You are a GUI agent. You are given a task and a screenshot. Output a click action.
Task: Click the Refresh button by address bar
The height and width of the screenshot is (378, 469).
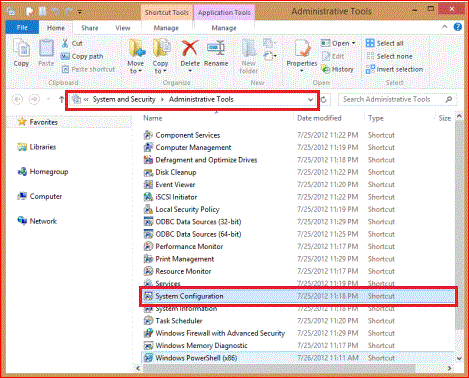[323, 100]
